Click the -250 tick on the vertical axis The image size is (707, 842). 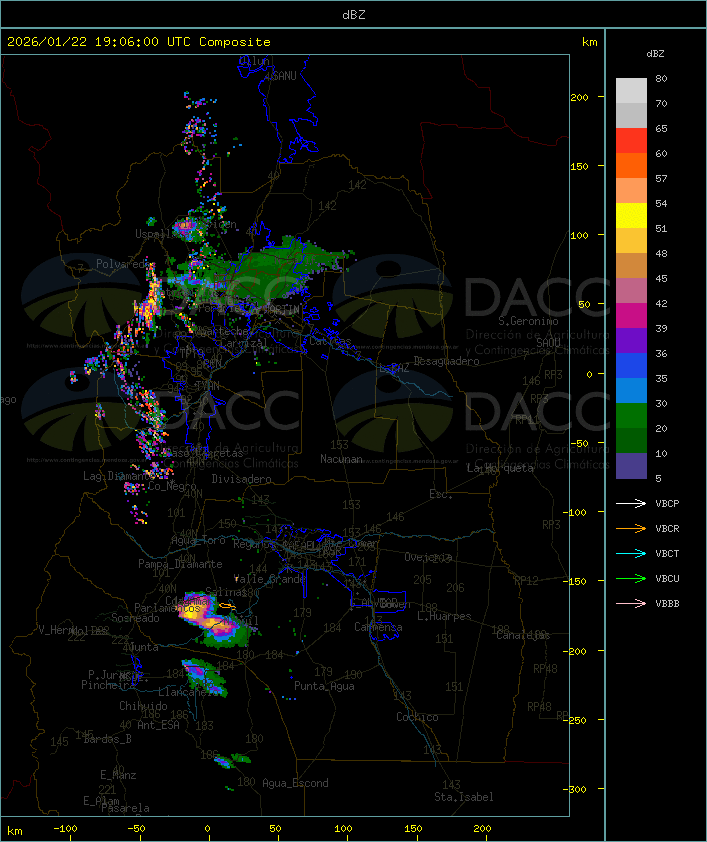(577, 720)
